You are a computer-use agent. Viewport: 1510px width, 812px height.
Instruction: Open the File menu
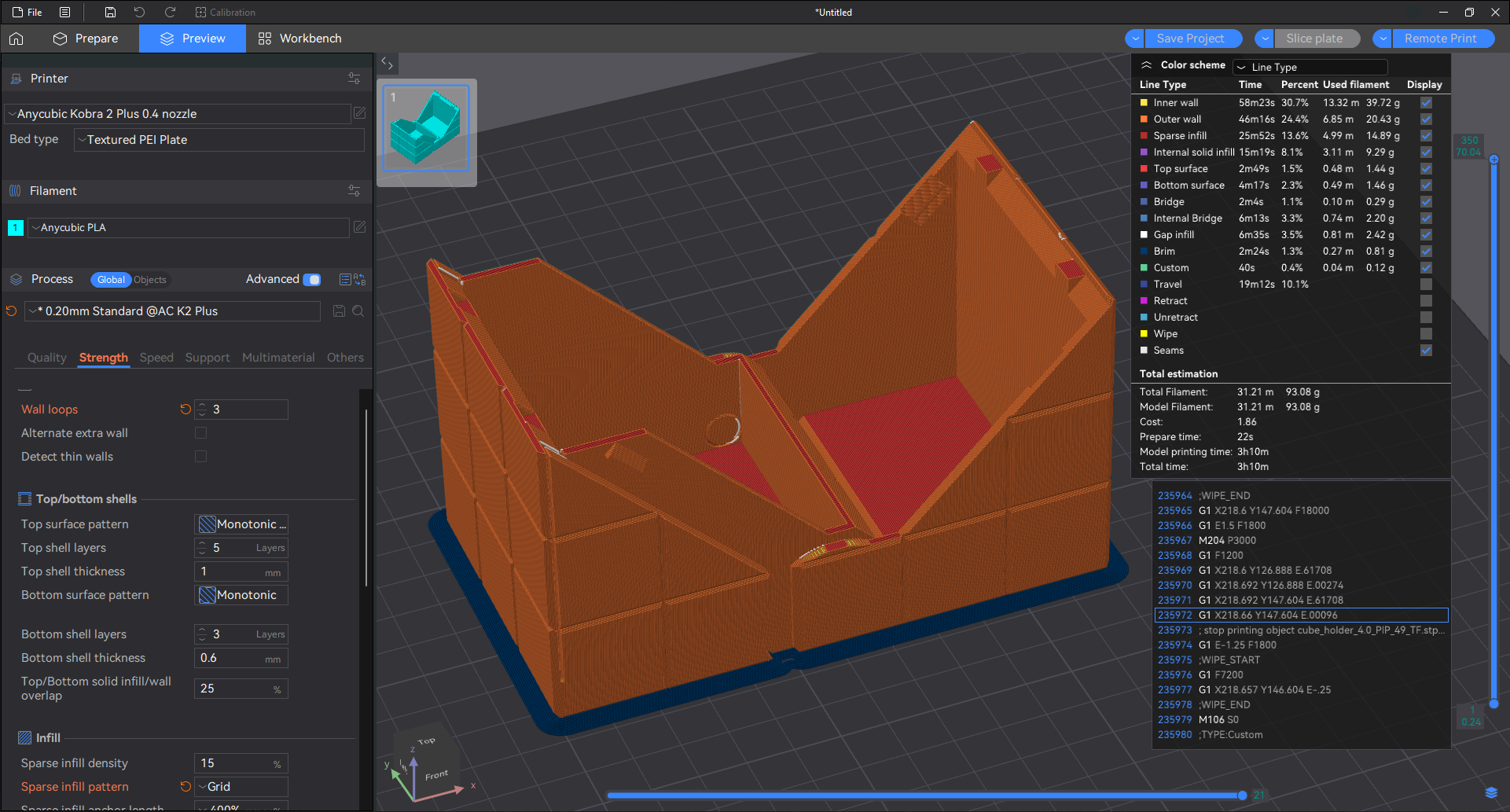click(28, 12)
